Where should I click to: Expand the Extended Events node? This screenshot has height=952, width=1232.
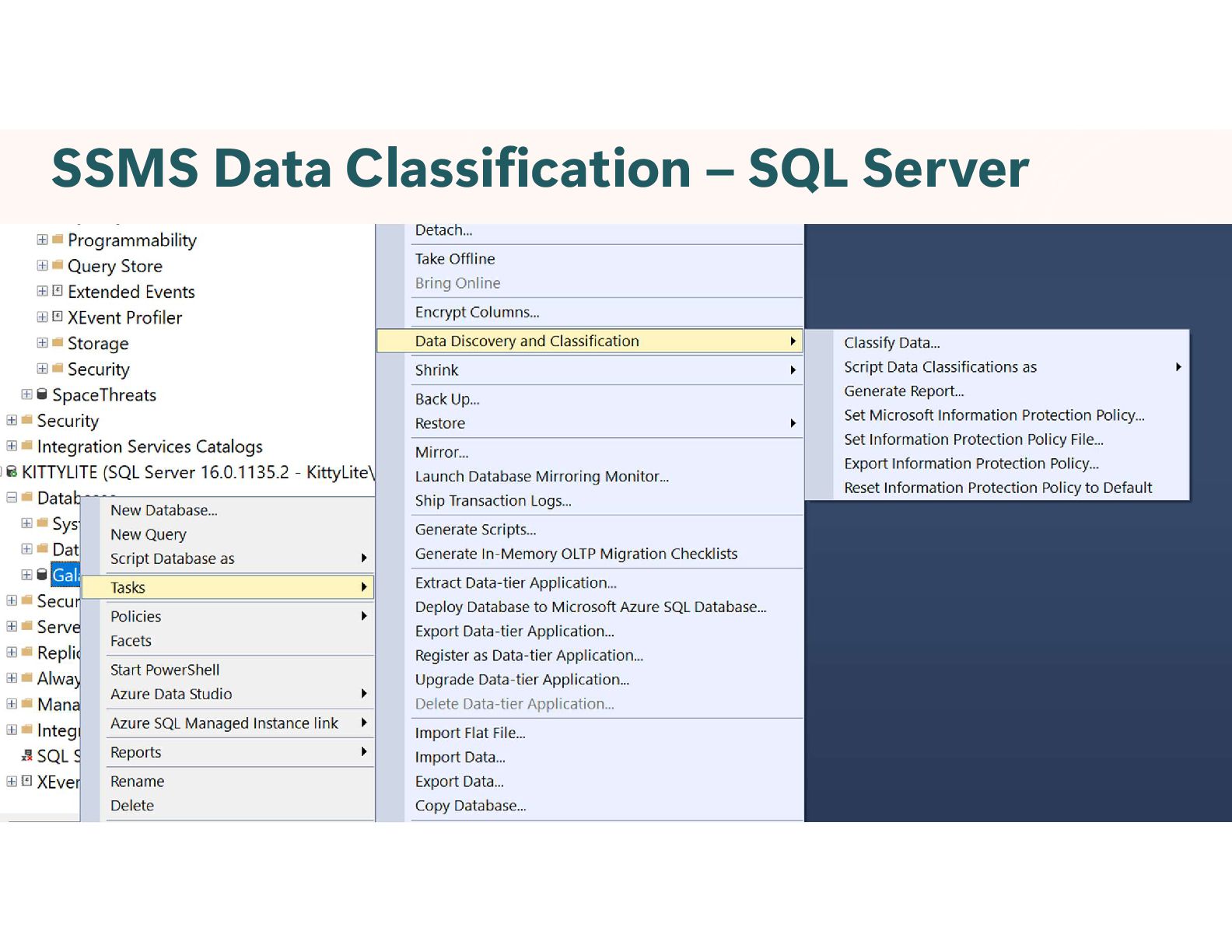click(x=42, y=291)
